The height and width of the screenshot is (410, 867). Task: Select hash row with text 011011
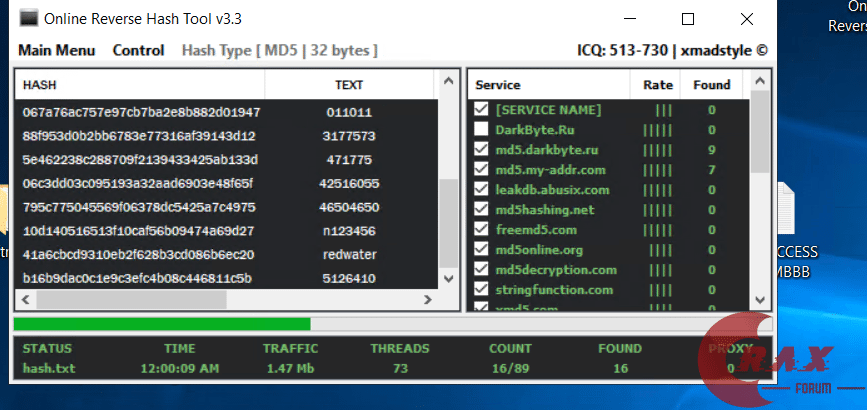[227, 112]
